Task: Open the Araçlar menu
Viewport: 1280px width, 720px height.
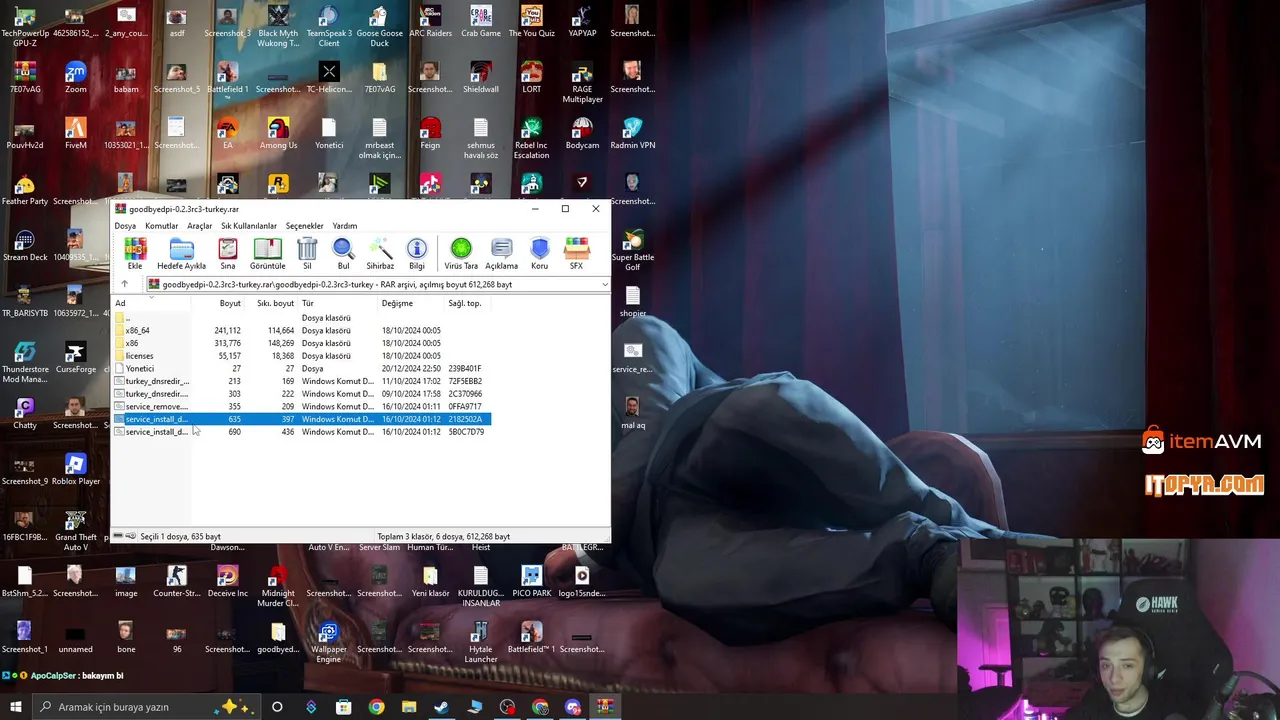Action: click(200, 226)
